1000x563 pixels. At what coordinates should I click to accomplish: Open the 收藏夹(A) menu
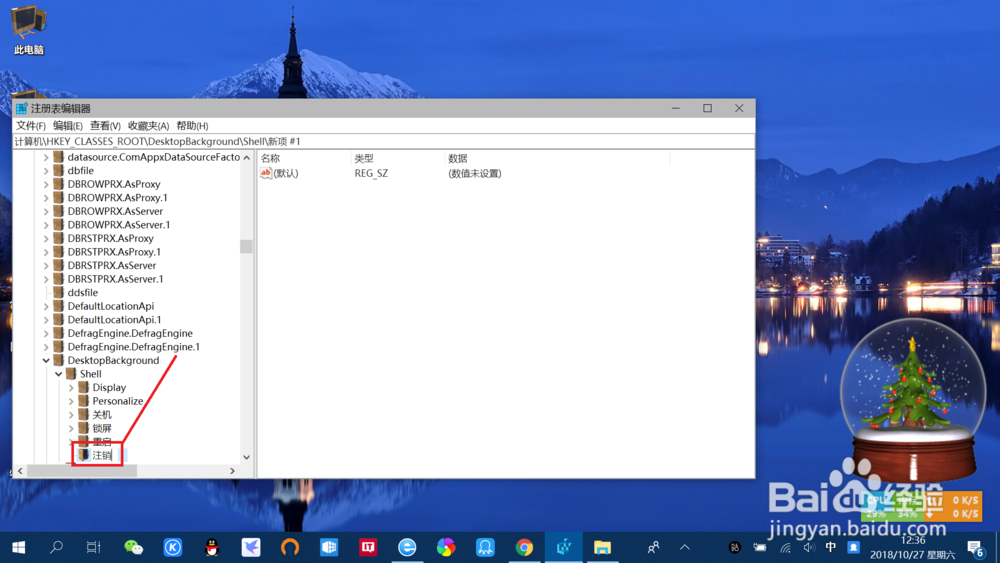[149, 126]
